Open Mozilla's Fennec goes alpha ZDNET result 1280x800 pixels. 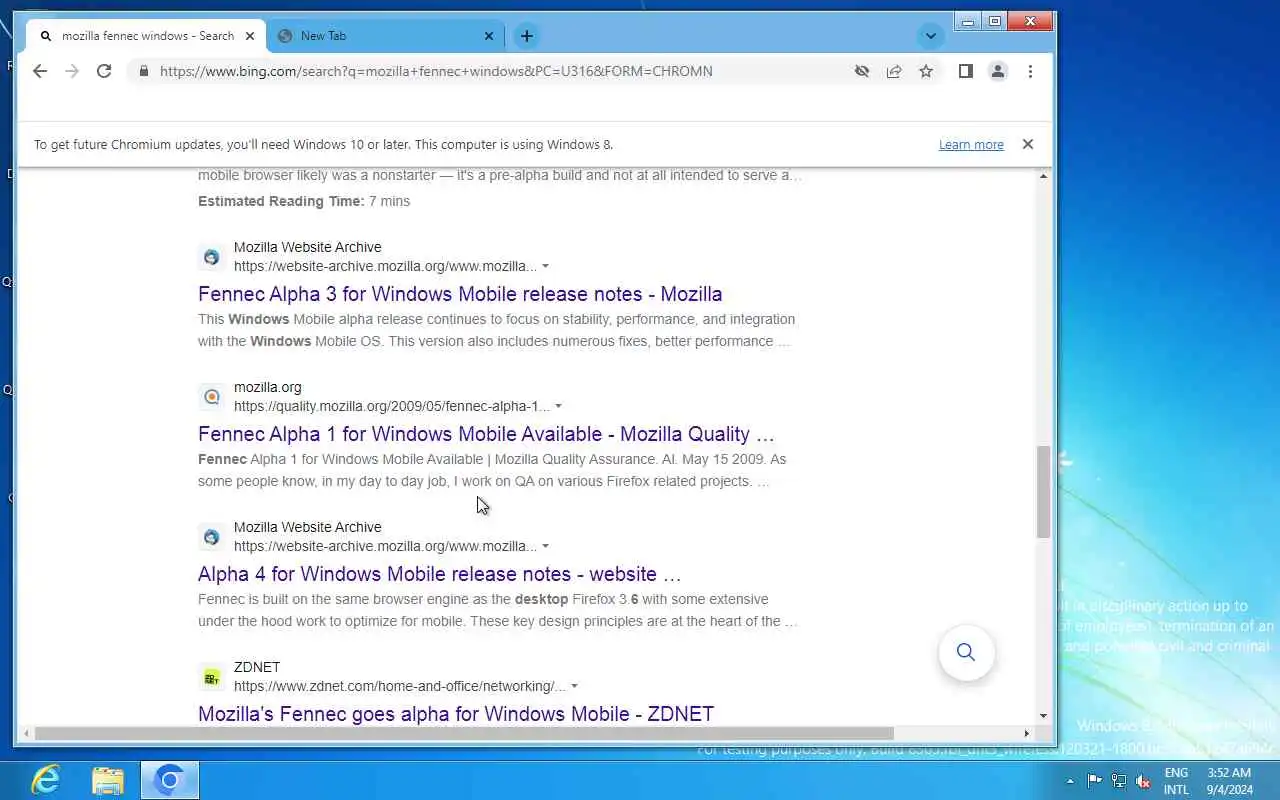pos(456,714)
